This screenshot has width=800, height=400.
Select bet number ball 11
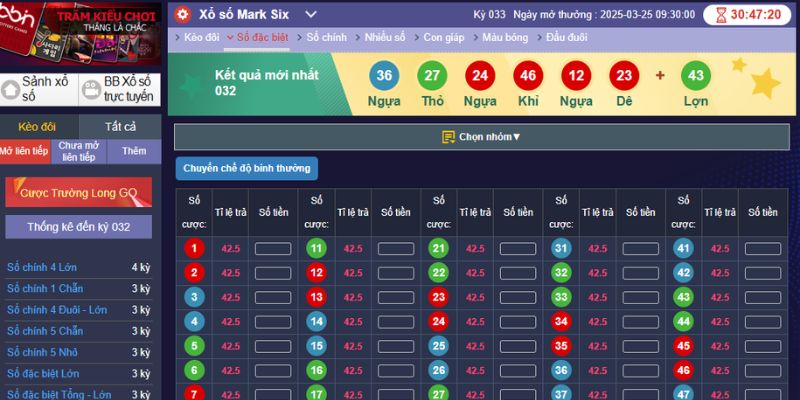(316, 248)
